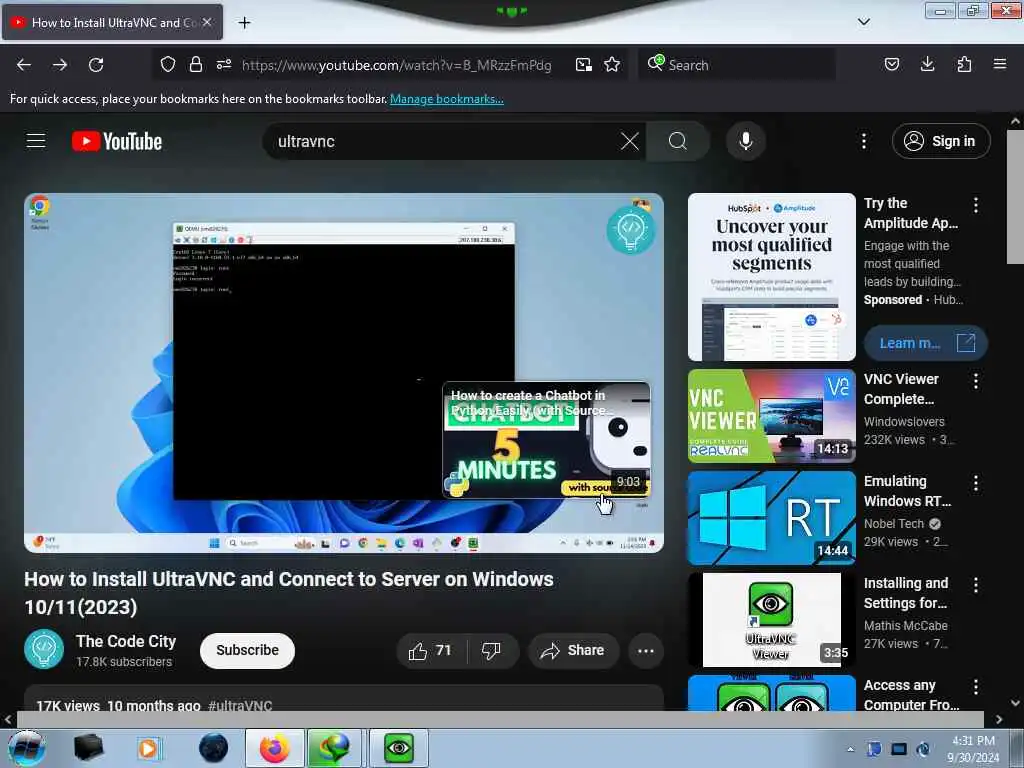This screenshot has width=1024, height=768.
Task: Open a new tab with the plus button
Action: click(244, 23)
